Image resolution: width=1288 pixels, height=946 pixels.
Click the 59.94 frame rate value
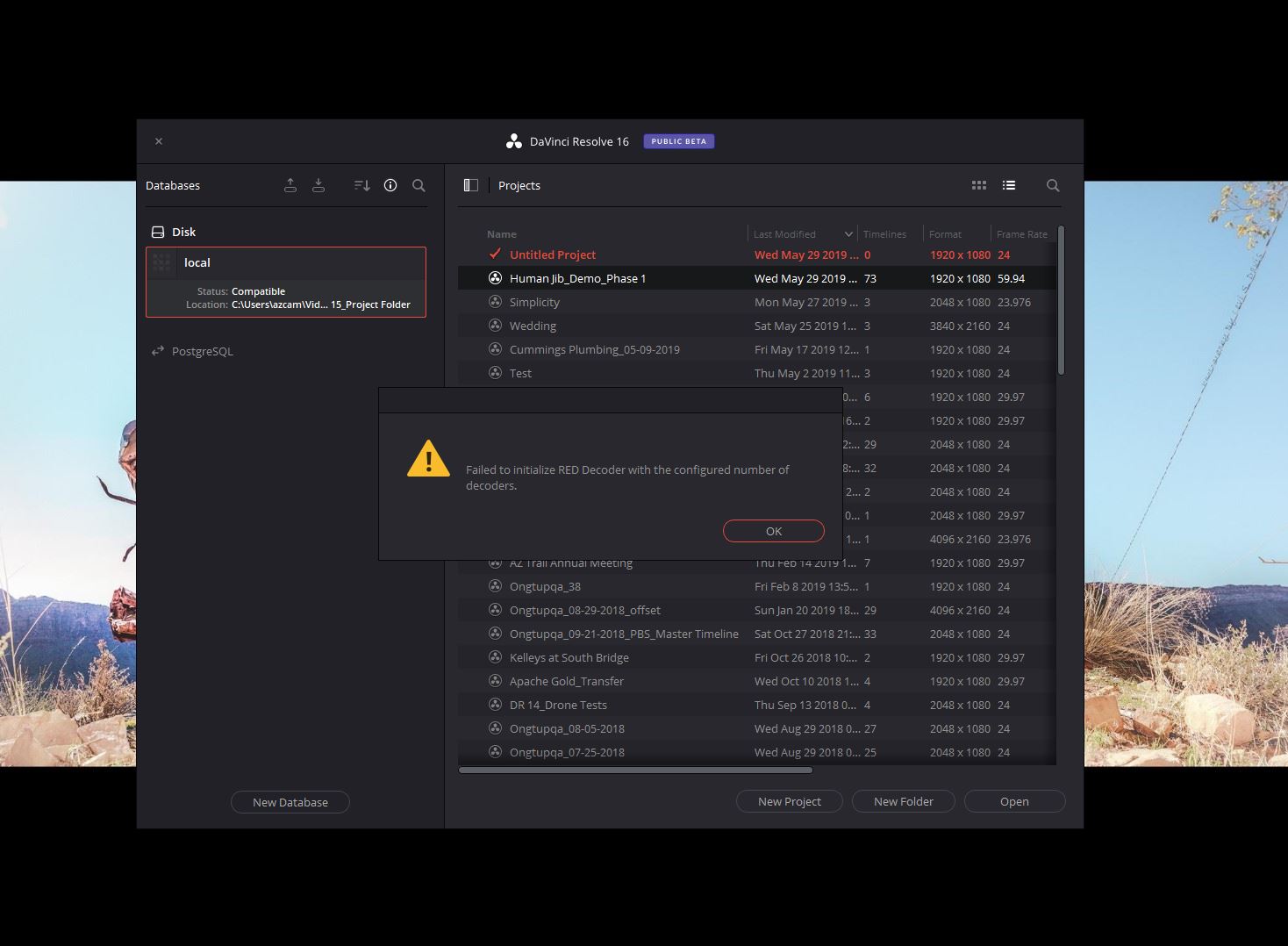[x=1011, y=278]
